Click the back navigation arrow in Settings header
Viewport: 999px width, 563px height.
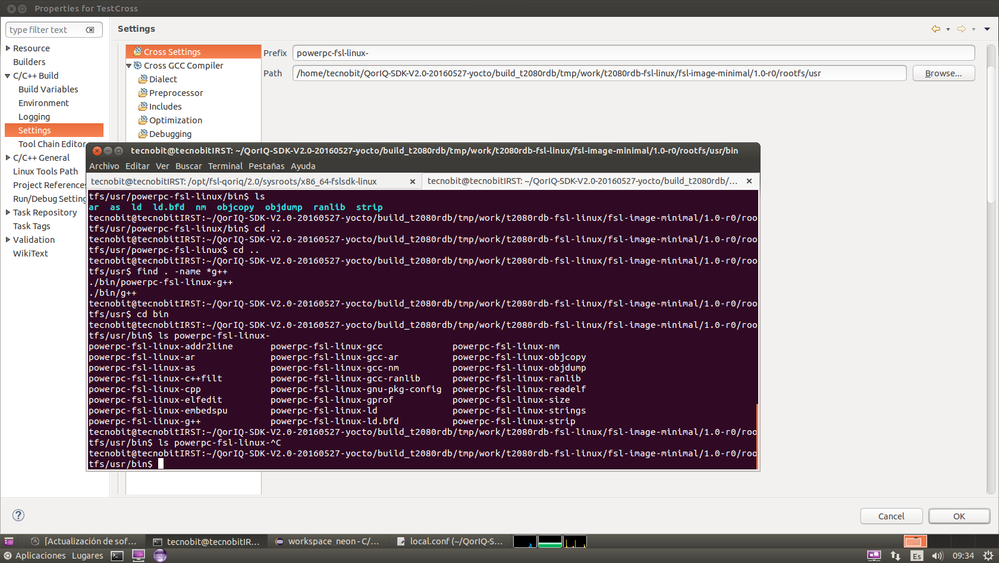coord(935,29)
